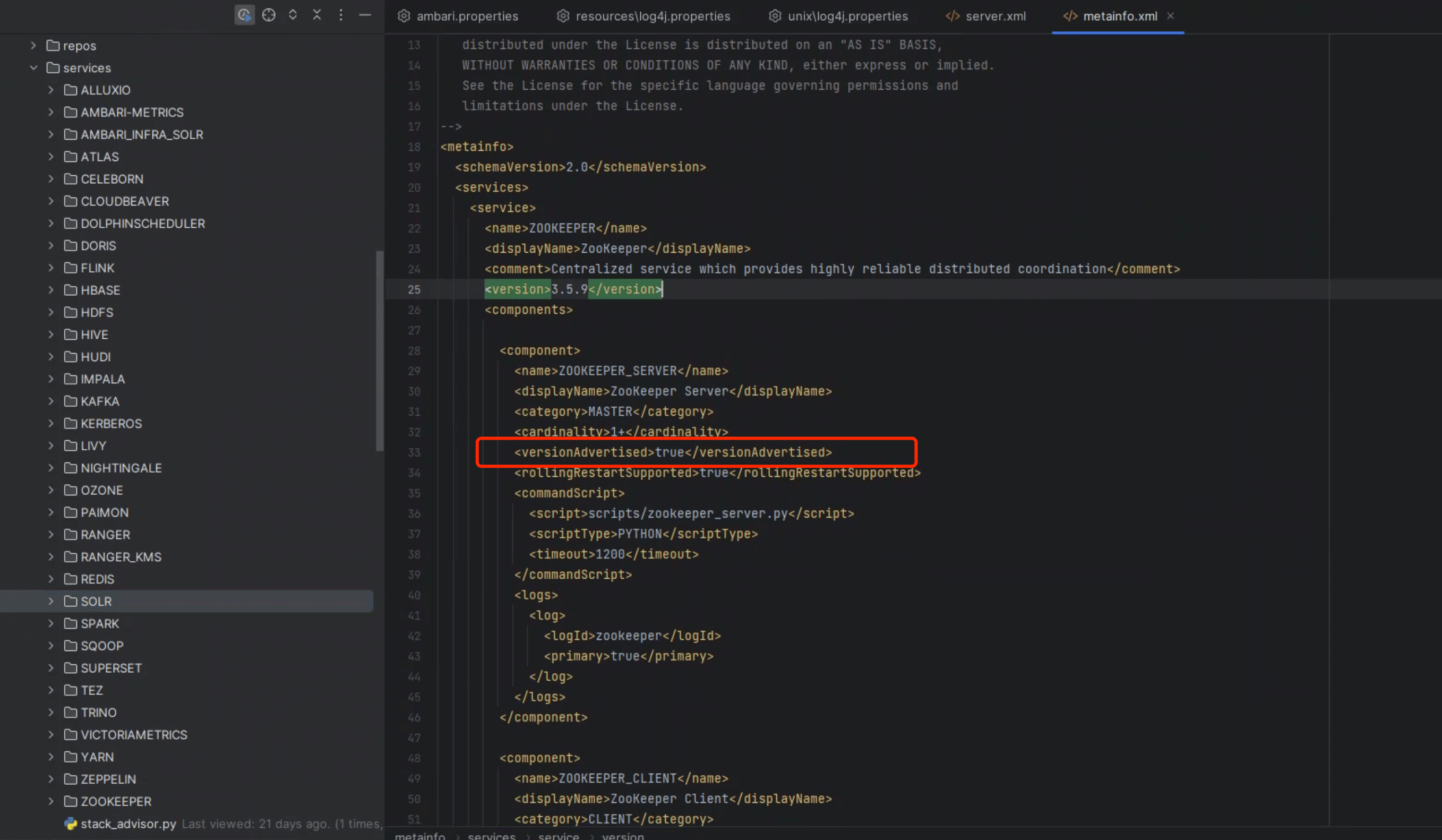
Task: Click line number 25 in gutter
Action: 414,289
